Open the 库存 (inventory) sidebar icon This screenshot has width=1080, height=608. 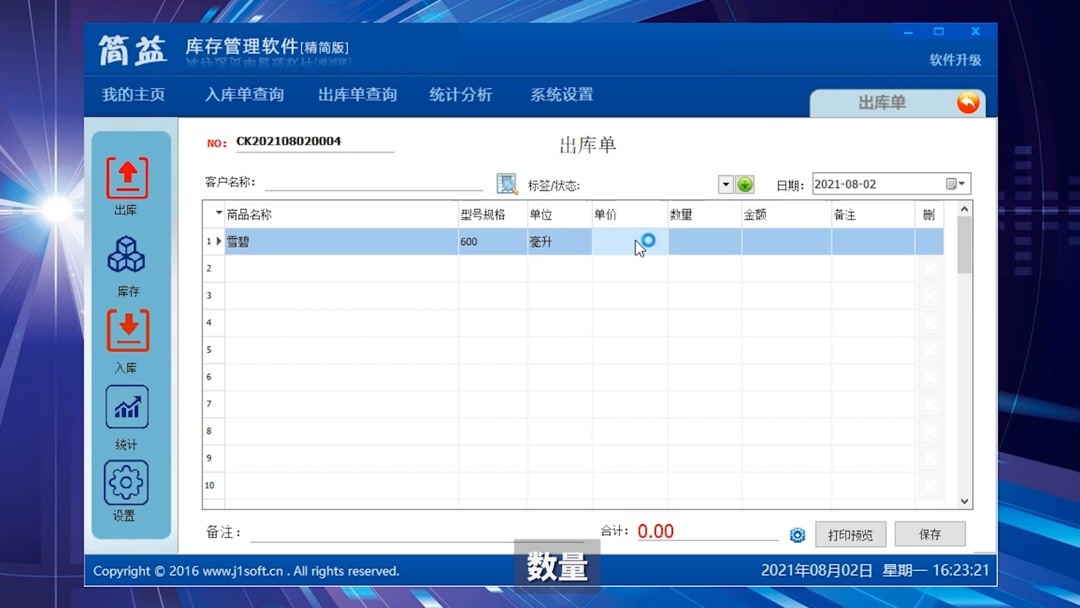(x=127, y=255)
